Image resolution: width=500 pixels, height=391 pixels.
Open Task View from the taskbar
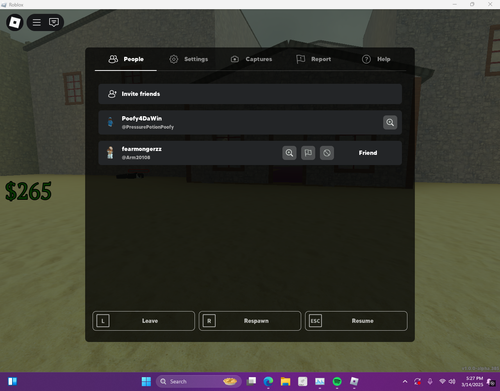click(x=252, y=382)
